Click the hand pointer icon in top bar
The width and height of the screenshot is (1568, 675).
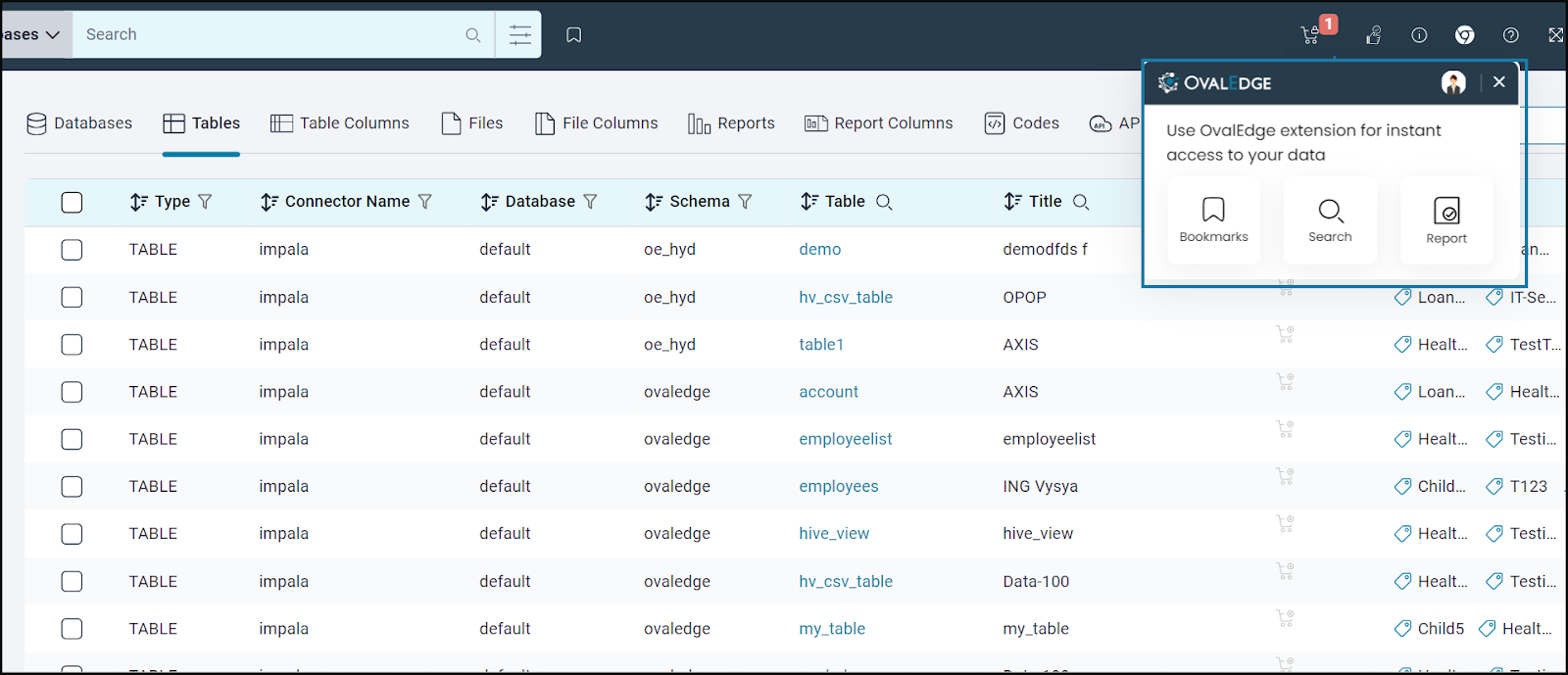(x=1373, y=35)
